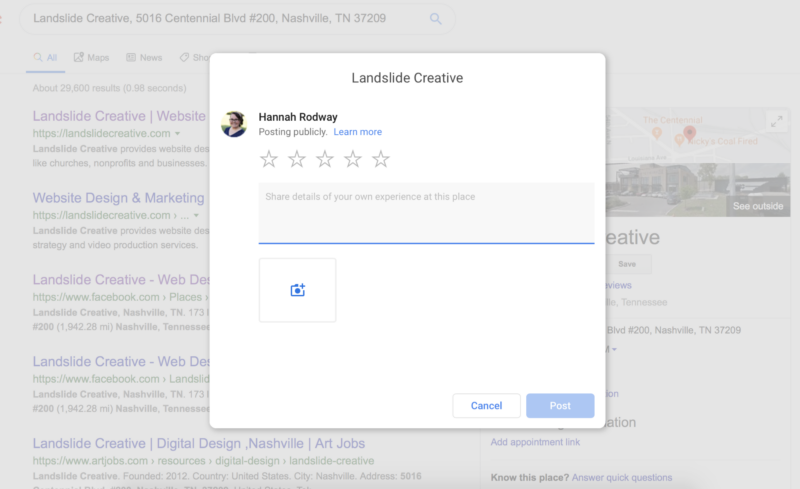Image resolution: width=800 pixels, height=489 pixels.
Task: Click the 'Hannah Rodway' name text
Action: (x=298, y=117)
